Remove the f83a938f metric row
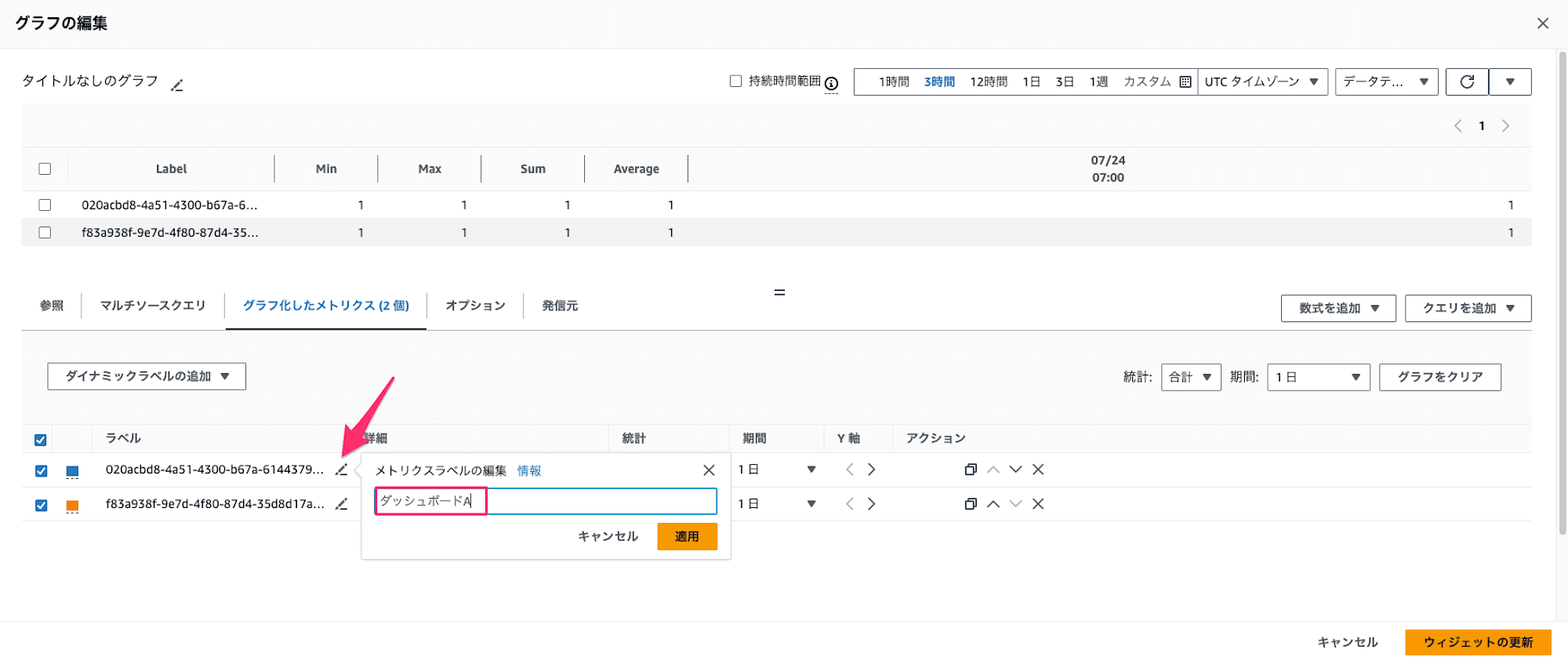The image size is (1568, 664). pos(1038,504)
